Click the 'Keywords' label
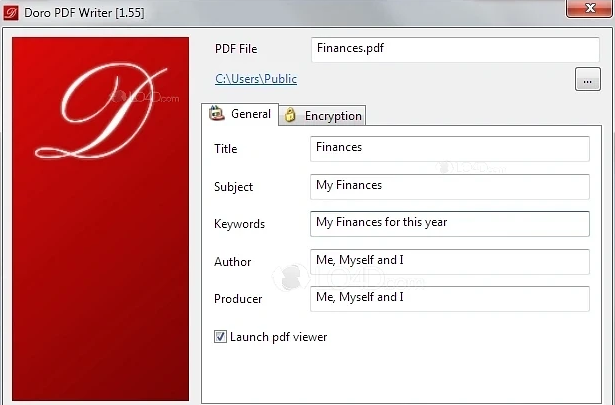Viewport: 615px width, 405px height. tap(239, 224)
